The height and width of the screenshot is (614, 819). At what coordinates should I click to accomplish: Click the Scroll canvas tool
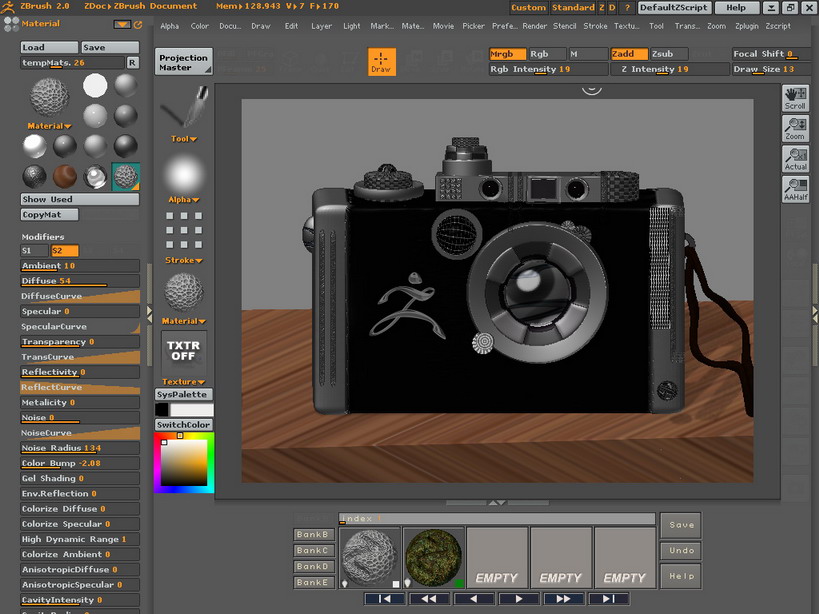click(795, 98)
